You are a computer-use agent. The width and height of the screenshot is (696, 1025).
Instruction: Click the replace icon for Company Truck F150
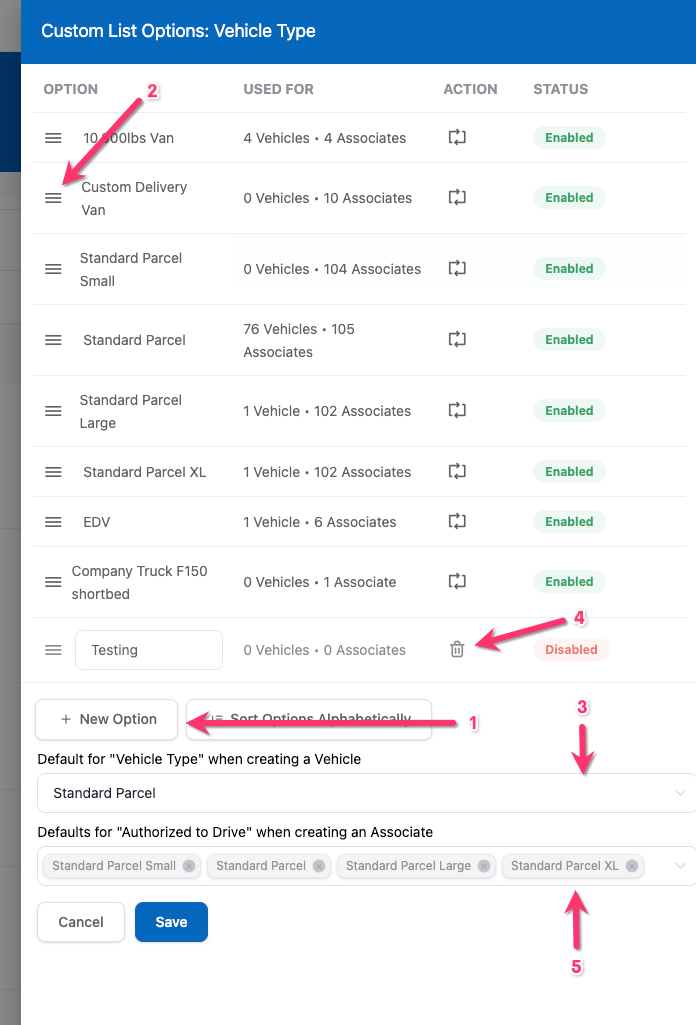(457, 582)
